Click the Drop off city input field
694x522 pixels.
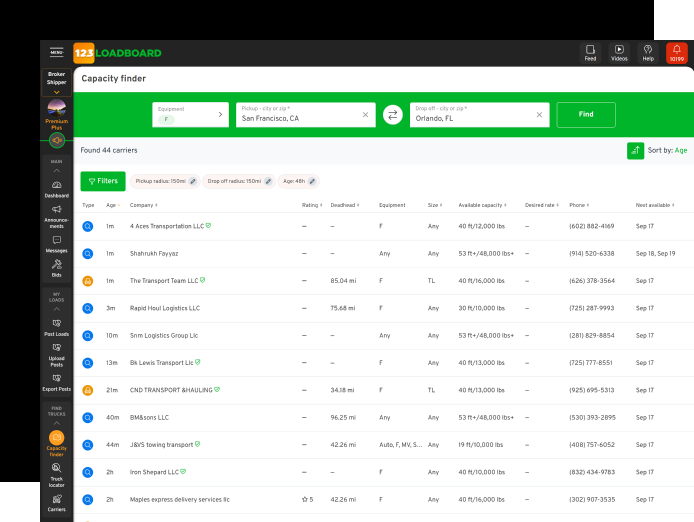[479, 115]
